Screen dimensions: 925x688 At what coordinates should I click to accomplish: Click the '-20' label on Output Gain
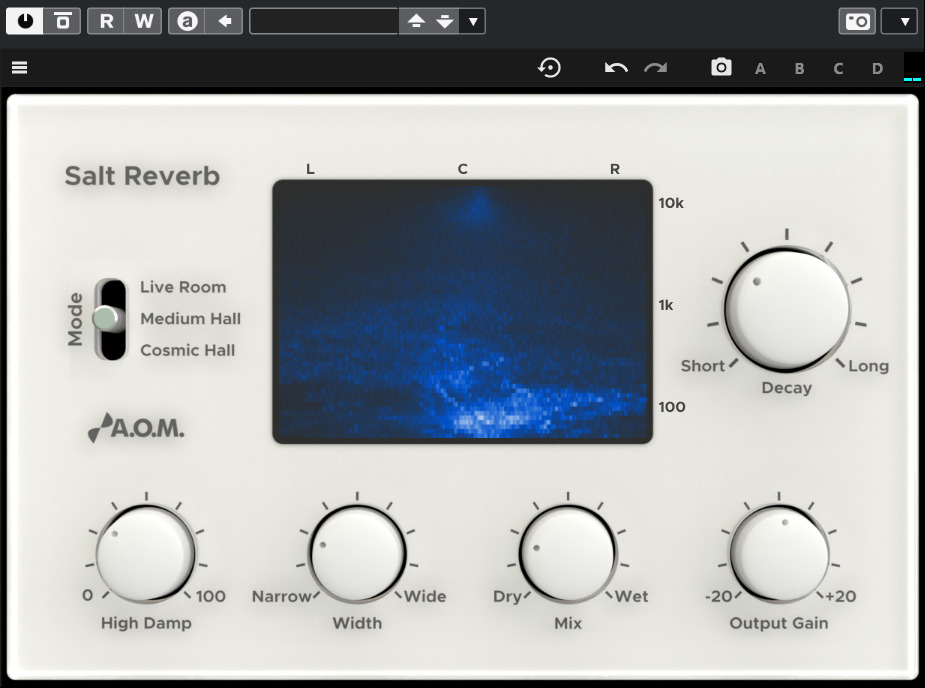(719, 596)
